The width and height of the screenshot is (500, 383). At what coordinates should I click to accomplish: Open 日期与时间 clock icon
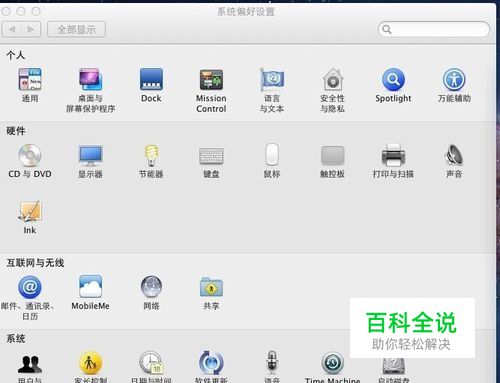coord(151,363)
